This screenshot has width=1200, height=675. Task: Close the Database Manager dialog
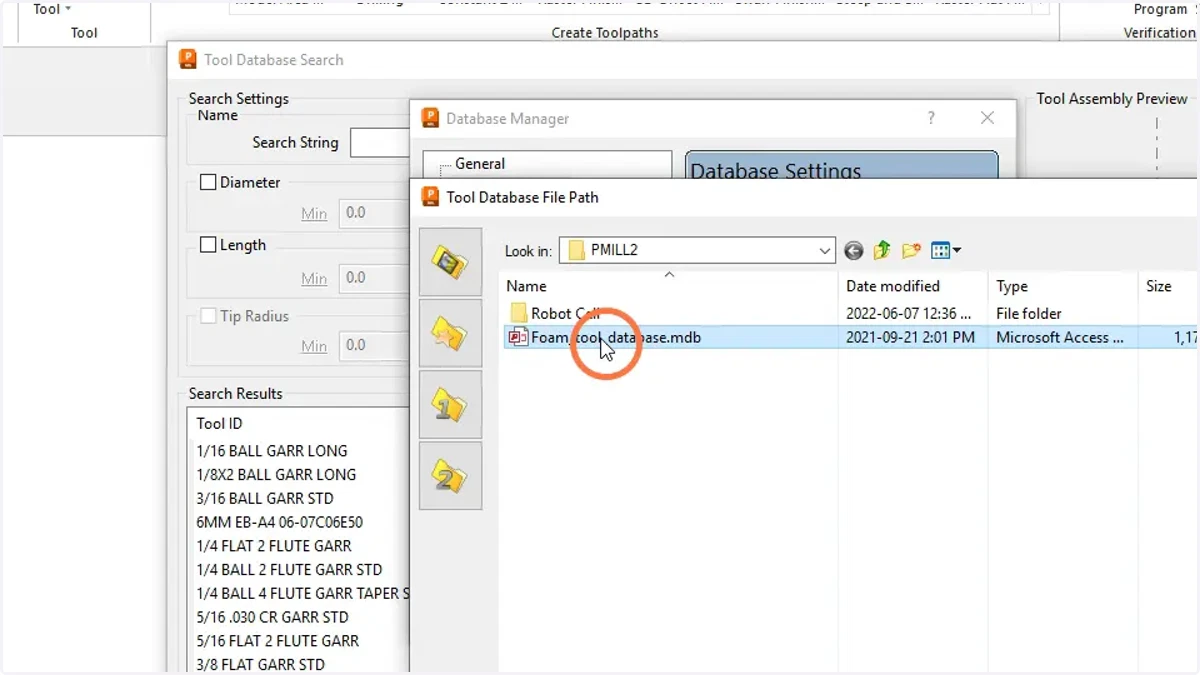pyautogui.click(x=987, y=118)
